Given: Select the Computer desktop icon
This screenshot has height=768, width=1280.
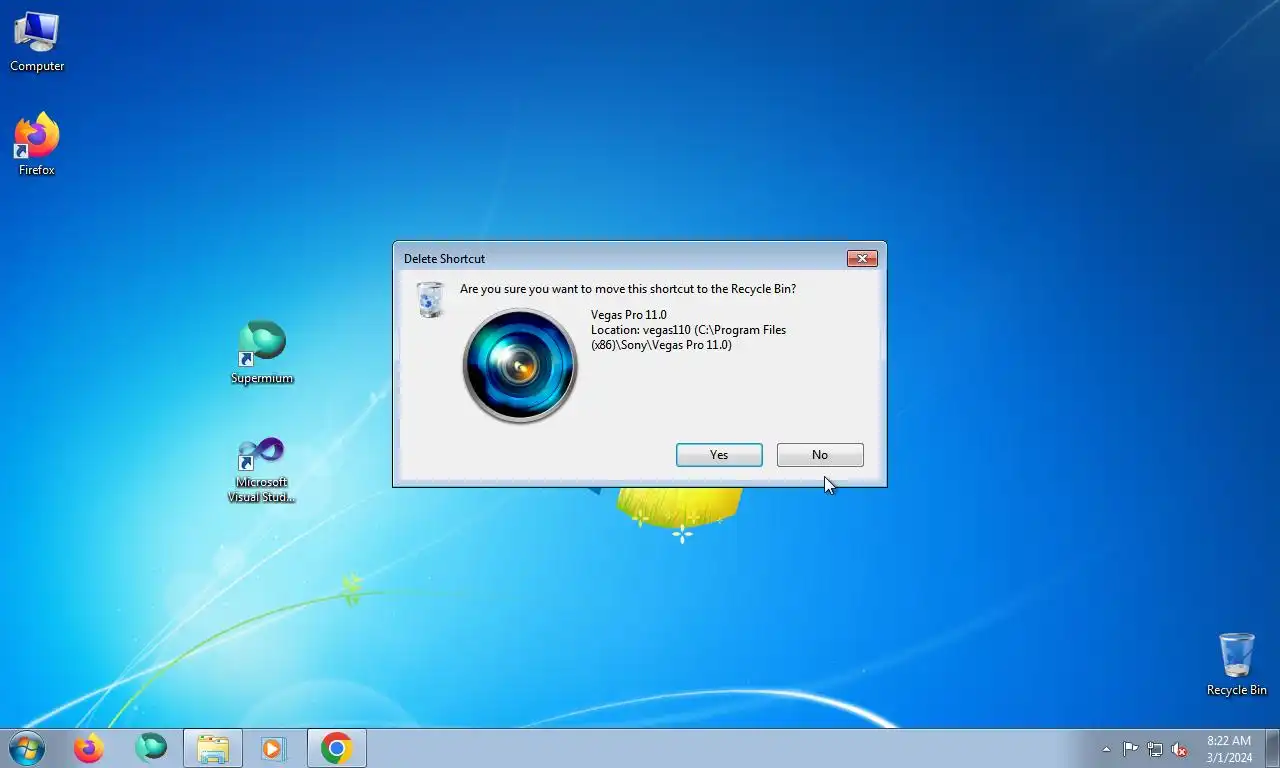Looking at the screenshot, I should 37,42.
